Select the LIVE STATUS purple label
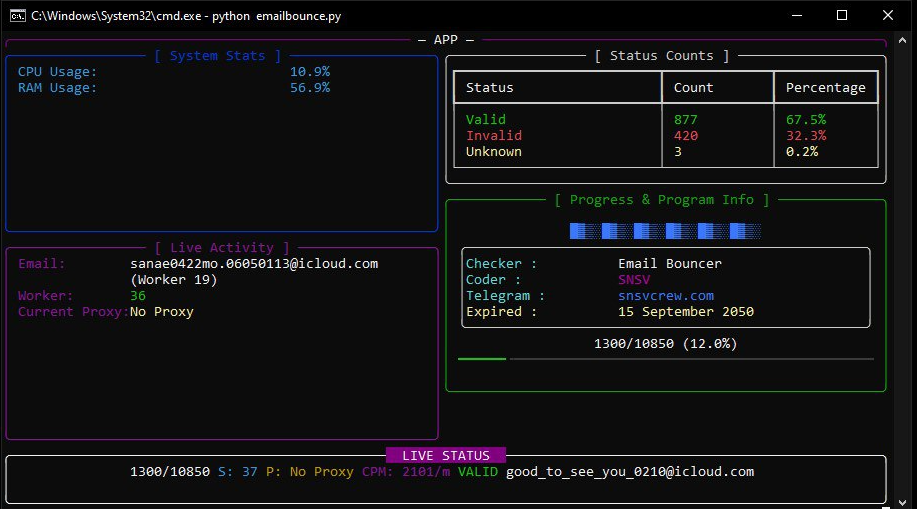Image resolution: width=917 pixels, height=509 pixels. tap(445, 456)
